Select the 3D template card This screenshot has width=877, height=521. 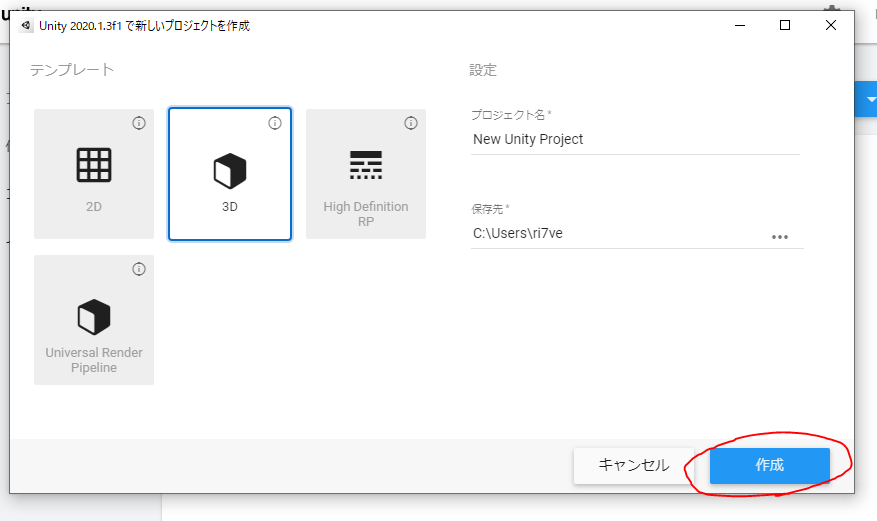point(230,174)
